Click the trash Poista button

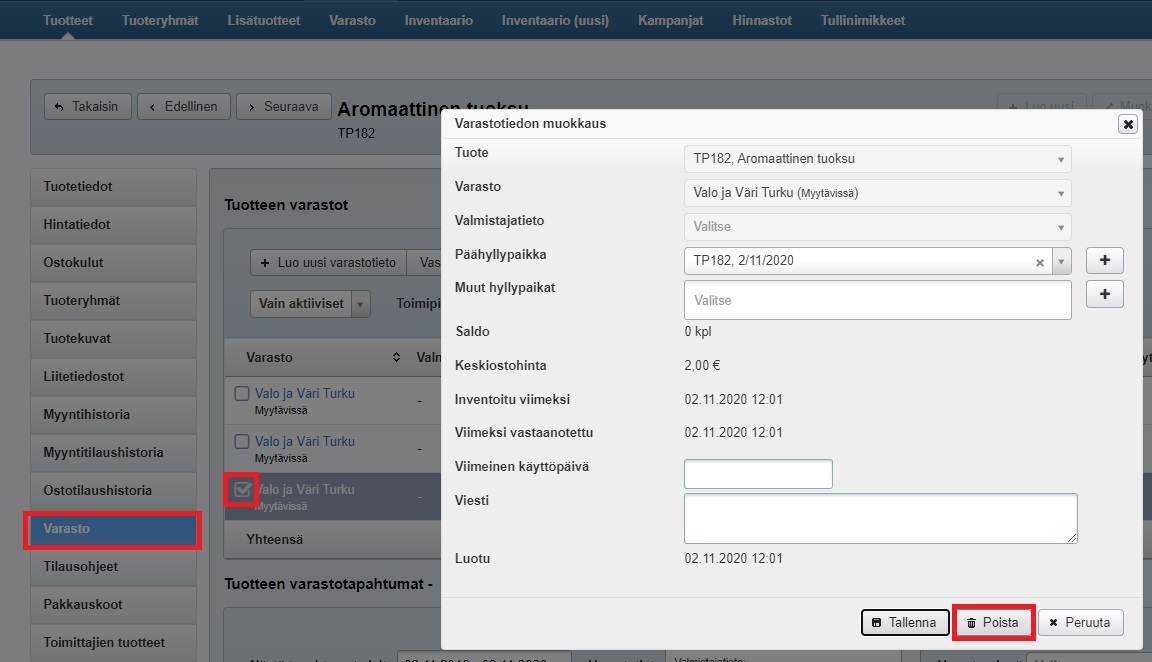tap(992, 622)
